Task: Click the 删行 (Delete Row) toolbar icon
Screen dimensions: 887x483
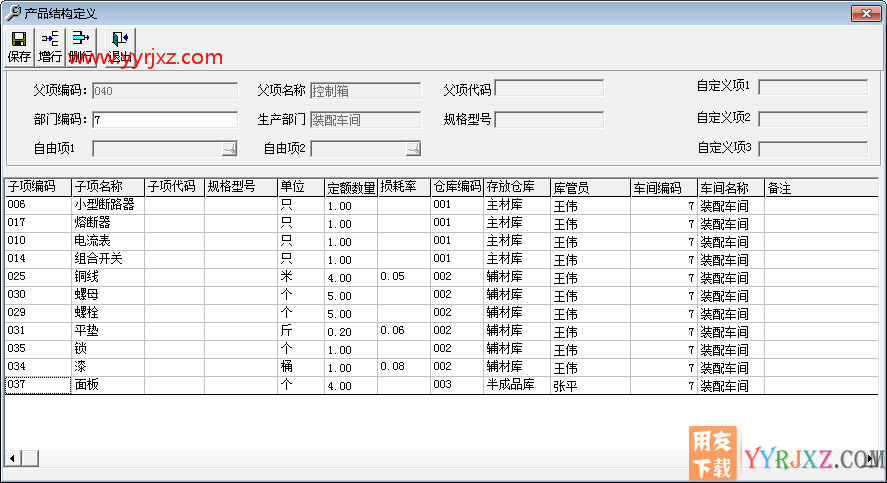Action: [x=81, y=47]
